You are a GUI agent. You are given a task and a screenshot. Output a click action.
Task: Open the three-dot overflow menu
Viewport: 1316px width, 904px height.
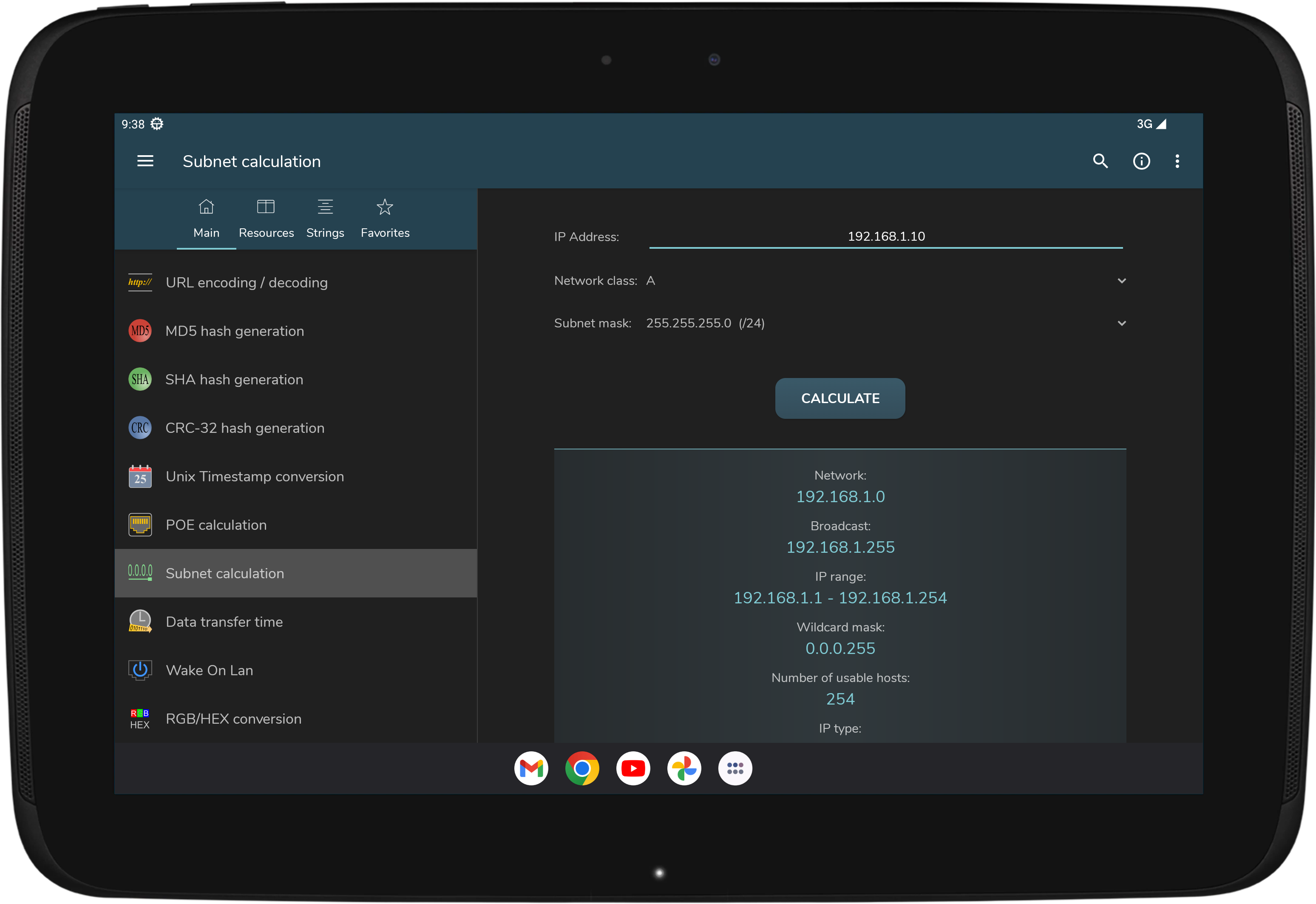(1177, 162)
